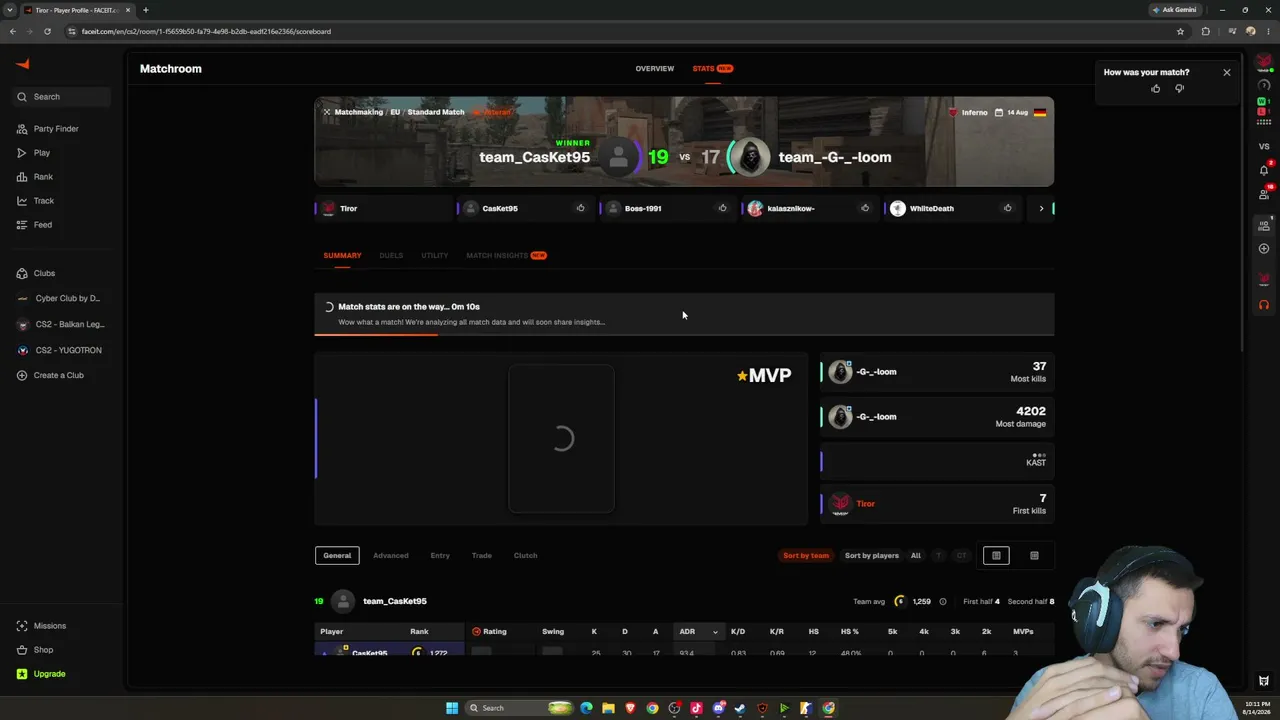Reload the page
Screen dimensions: 1280x720
[x=47, y=31]
